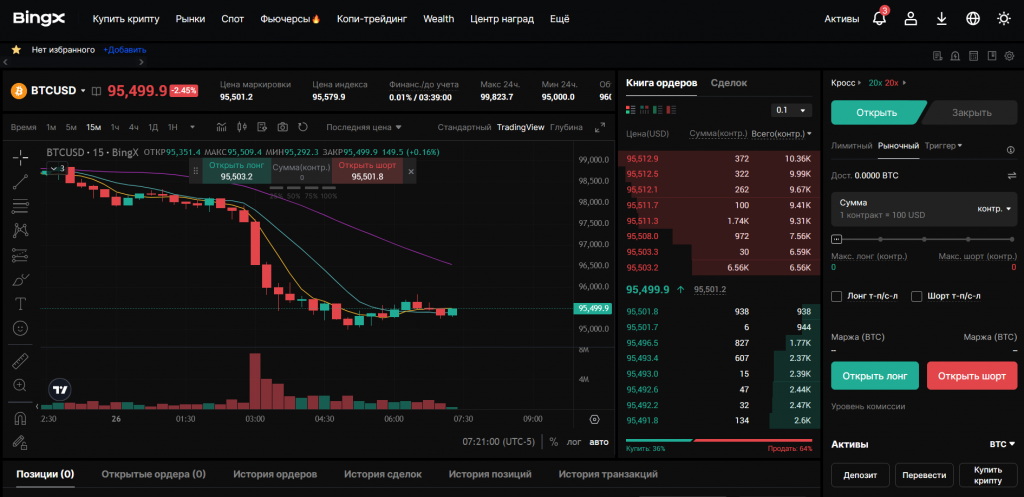This screenshot has height=497, width=1024.
Task: Select the trend line drawing tool
Action: (x=20, y=182)
